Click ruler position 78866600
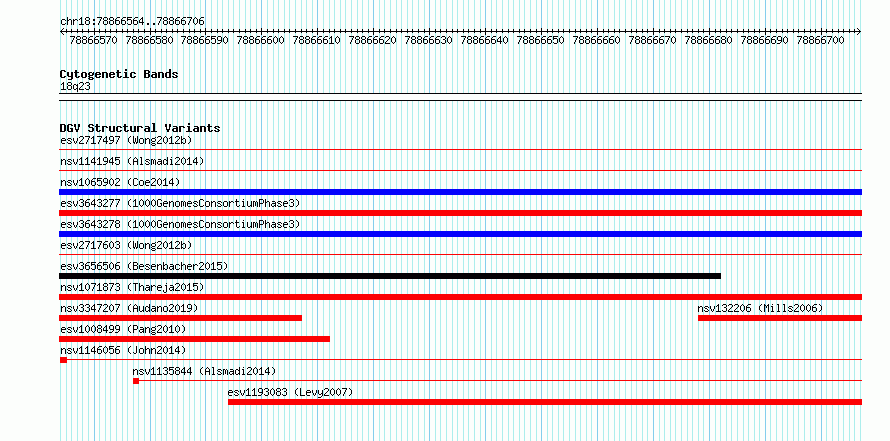This screenshot has height=441, width=890. pos(261,40)
